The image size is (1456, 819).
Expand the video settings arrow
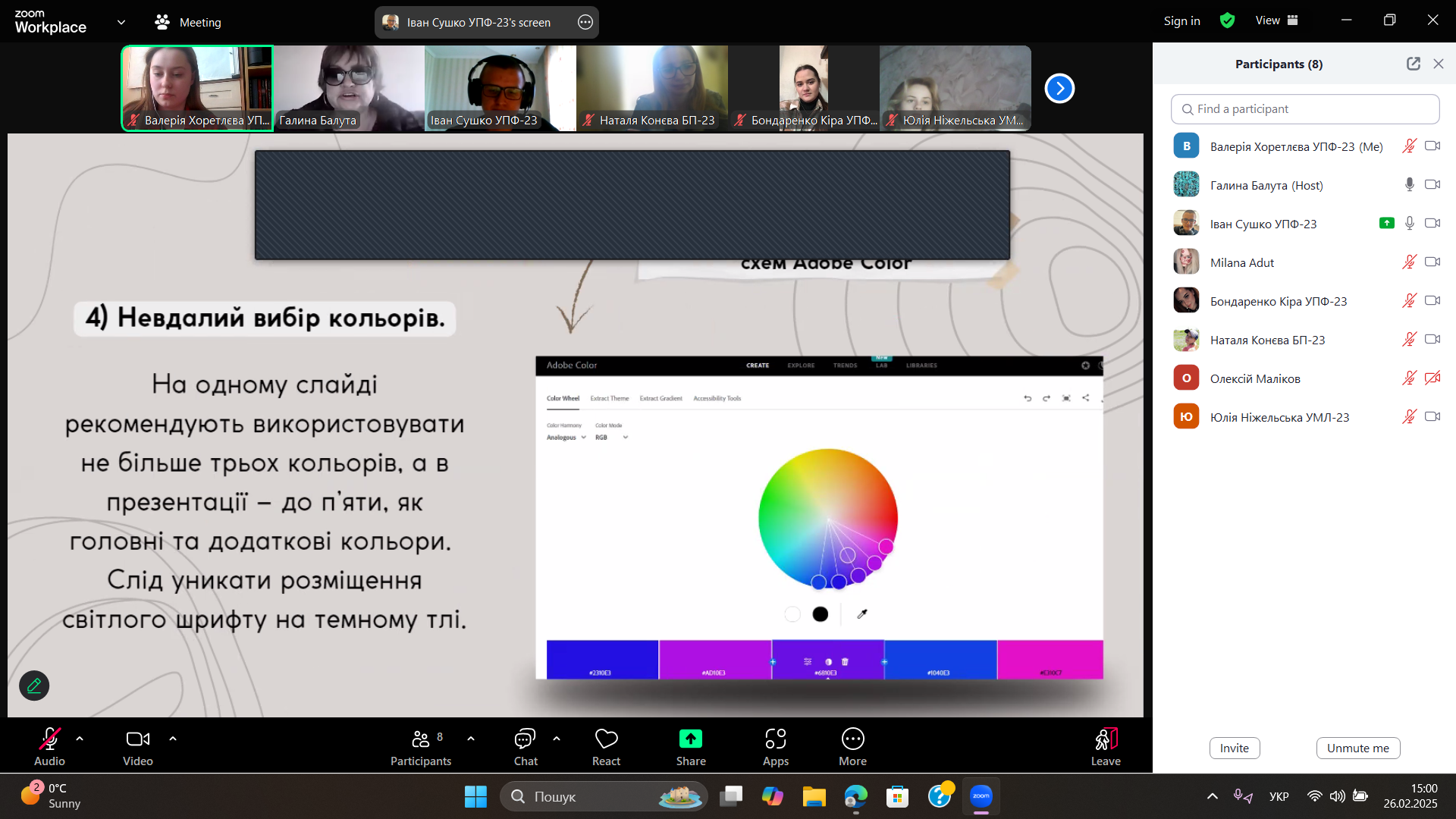[x=173, y=739]
